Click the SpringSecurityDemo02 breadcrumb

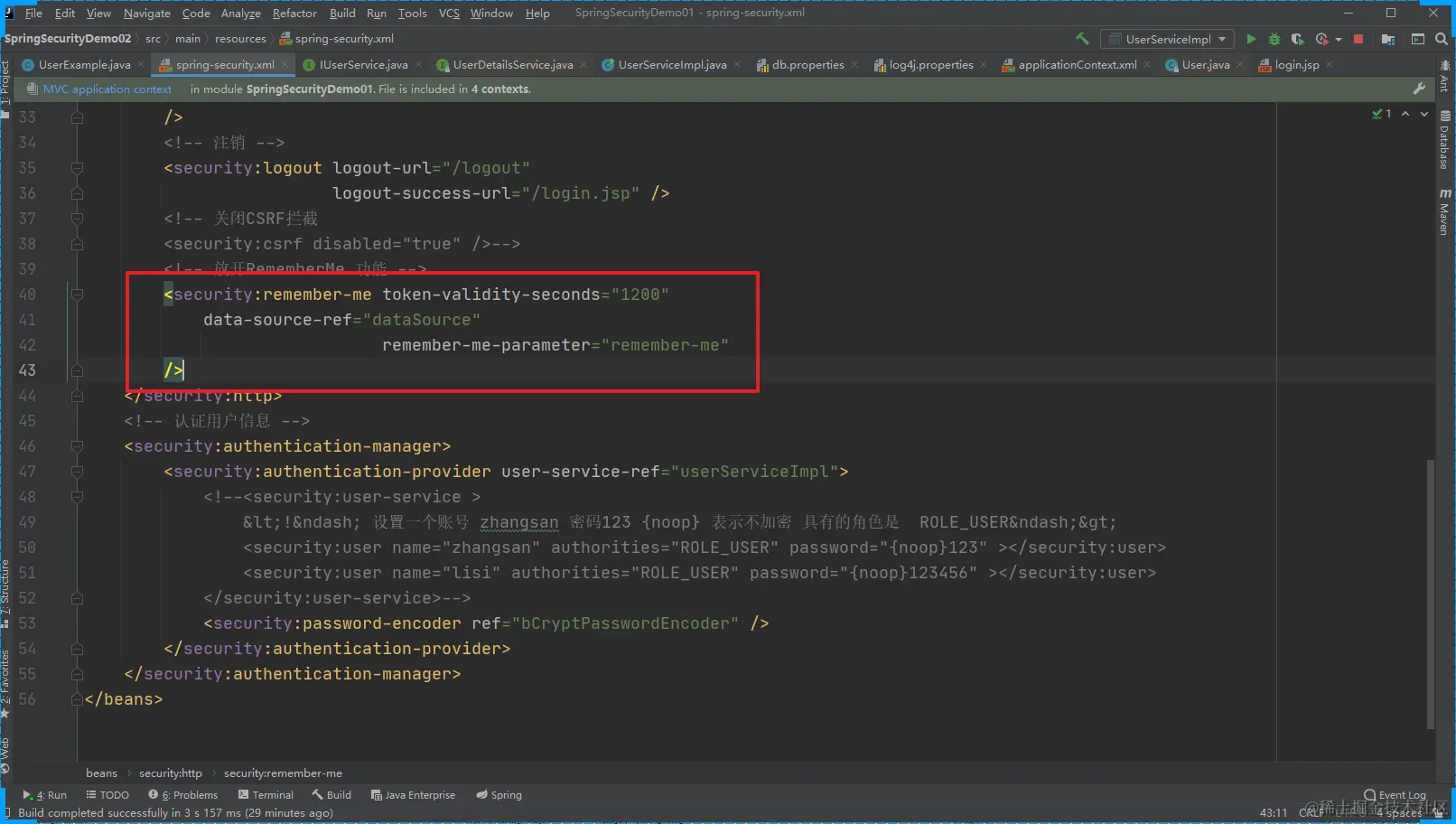(68, 39)
